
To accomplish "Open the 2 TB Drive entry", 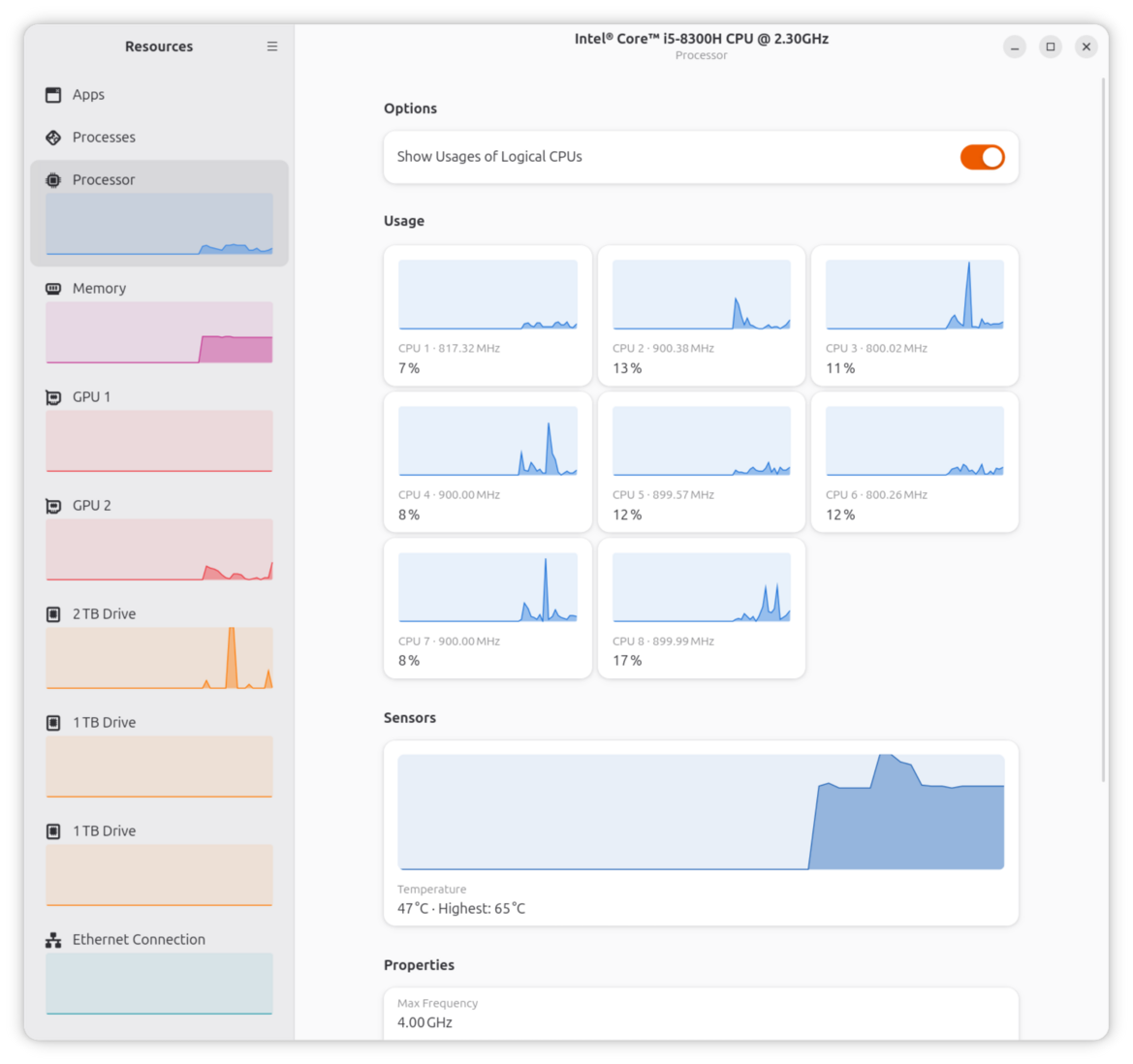I will (159, 647).
